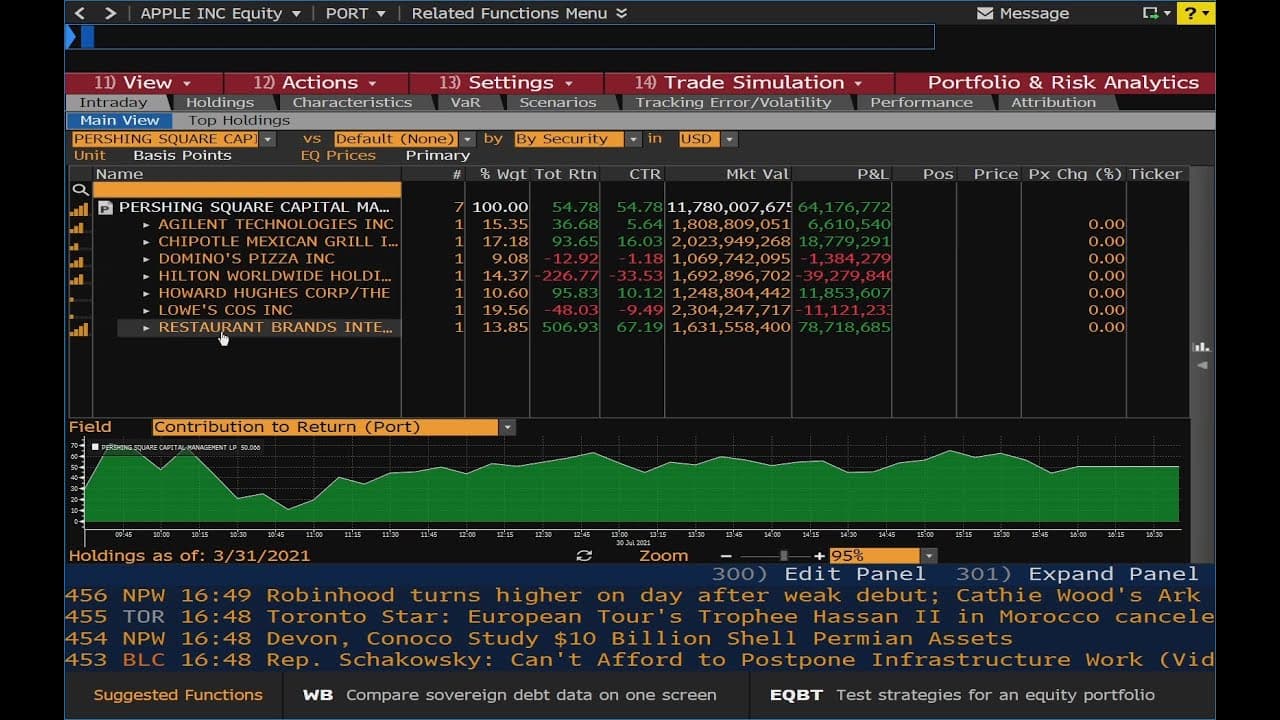Click the zoom out minus icon

tap(726, 556)
